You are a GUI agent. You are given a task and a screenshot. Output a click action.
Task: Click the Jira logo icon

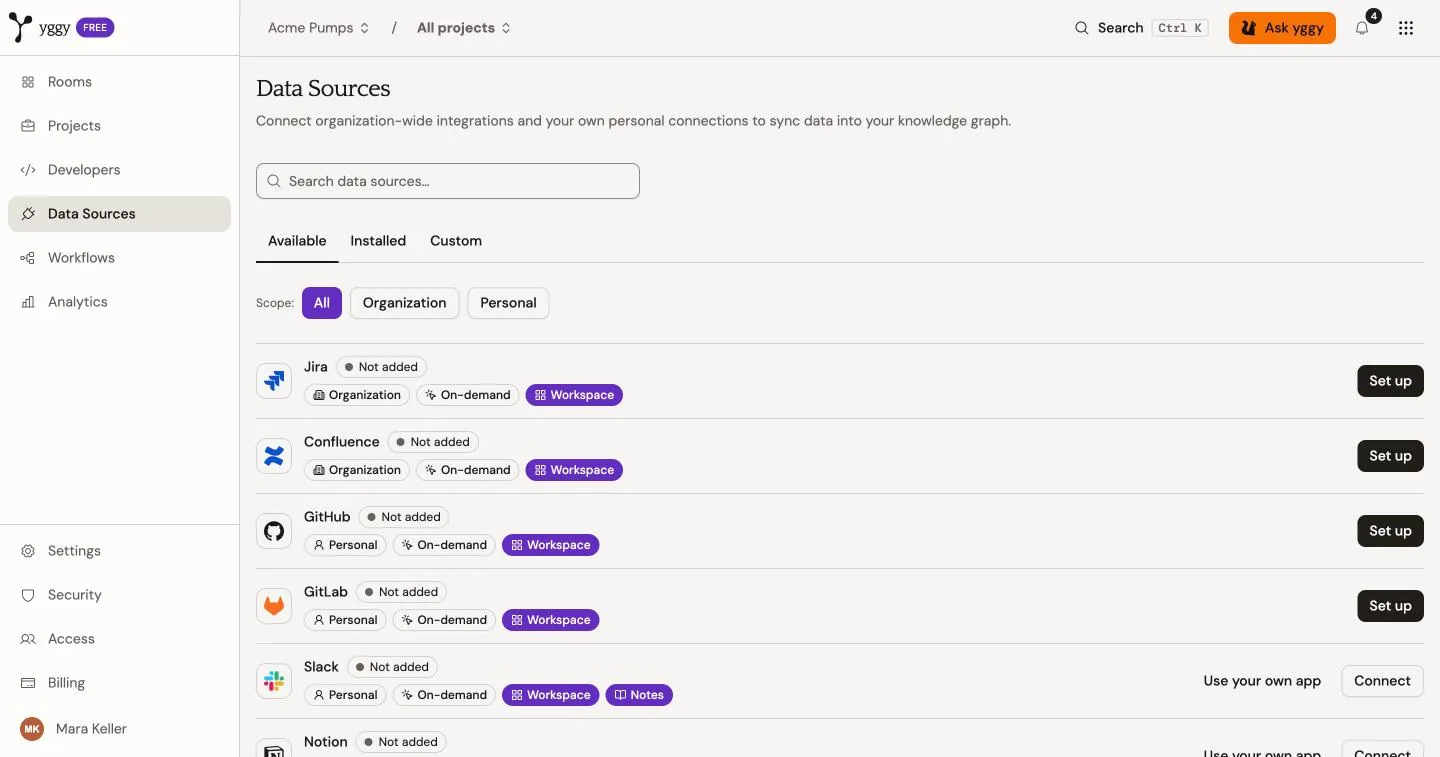pos(274,381)
